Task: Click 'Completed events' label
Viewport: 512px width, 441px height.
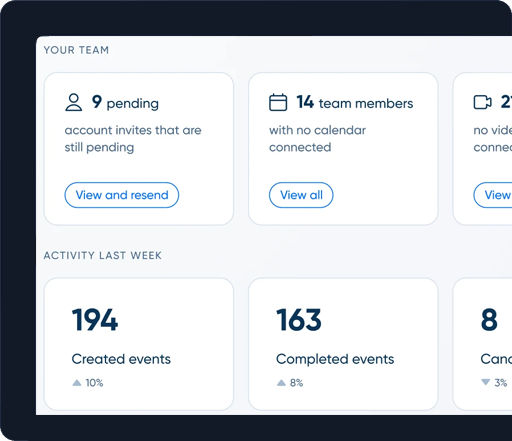Action: 335,359
